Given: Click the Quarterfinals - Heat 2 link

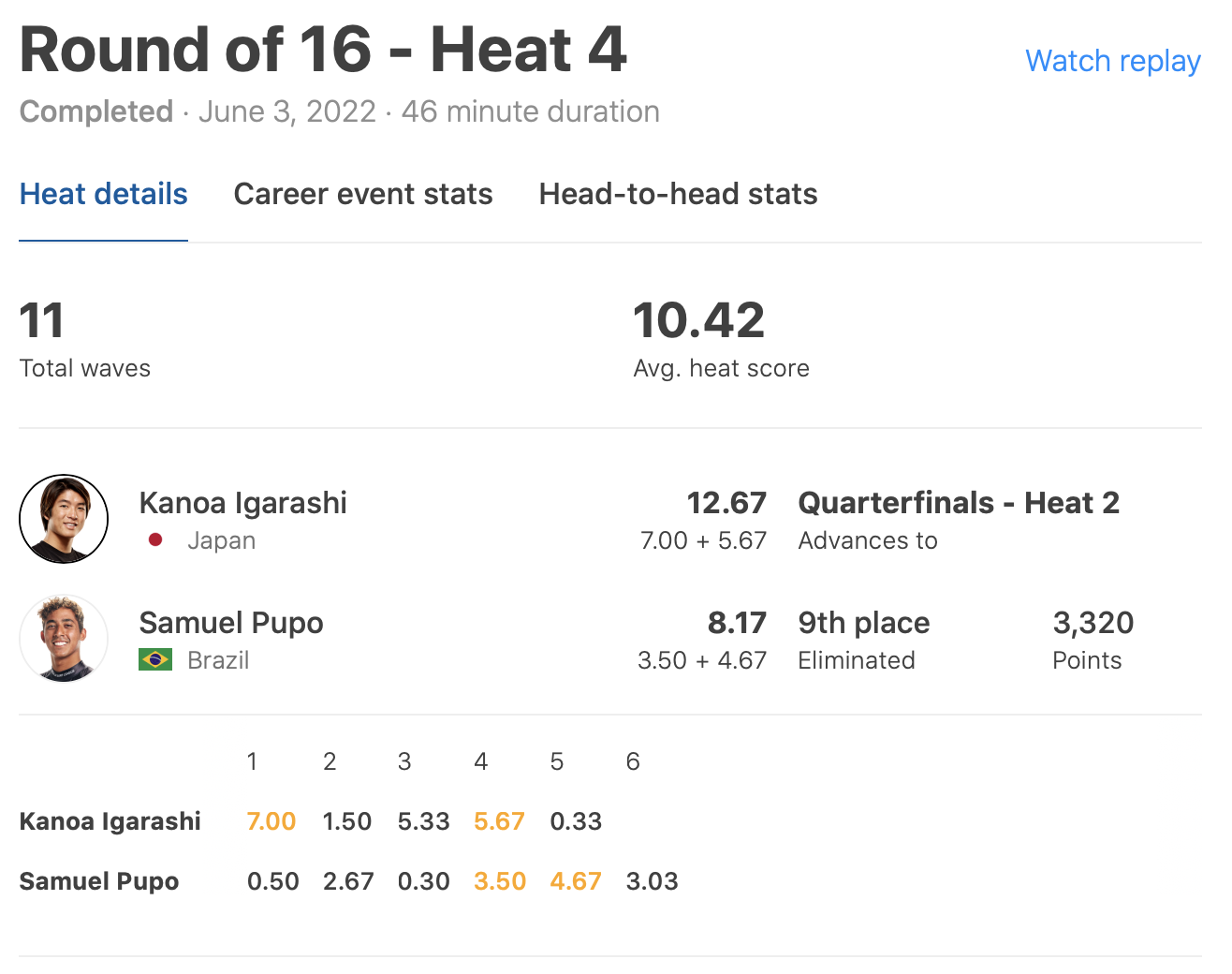Looking at the screenshot, I should 959,503.
